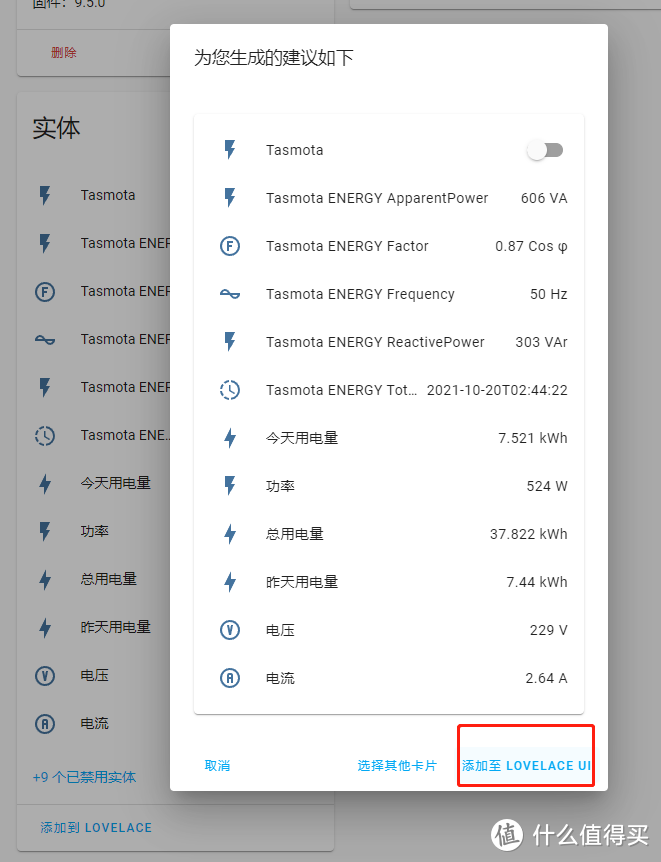Screen dimensions: 661x862
Task: Click lightning icon beside 今天用电量 in background list
Action: 45,483
